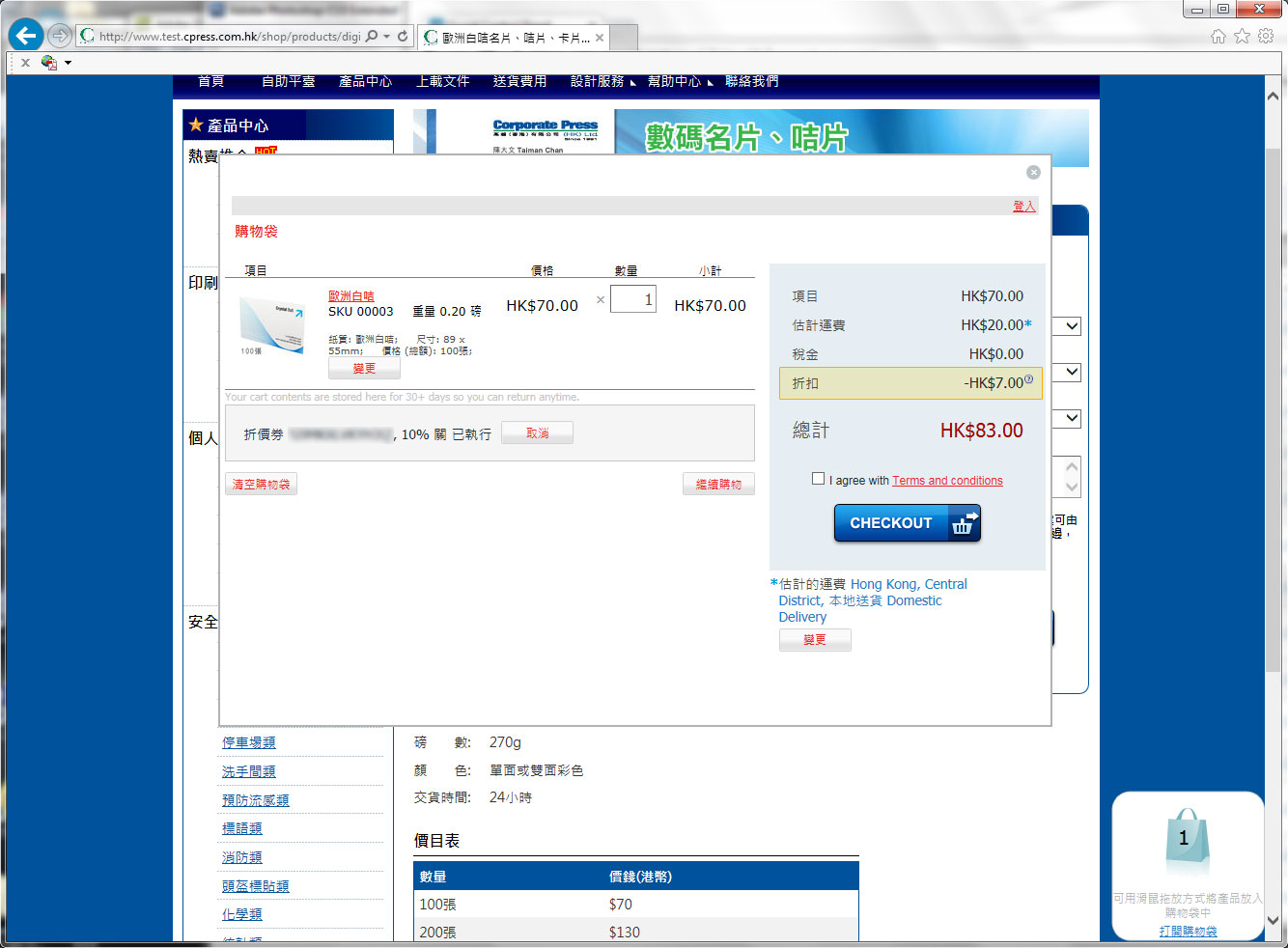
Task: Click the discount info icon next to -HK$7.00
Action: tap(1028, 380)
